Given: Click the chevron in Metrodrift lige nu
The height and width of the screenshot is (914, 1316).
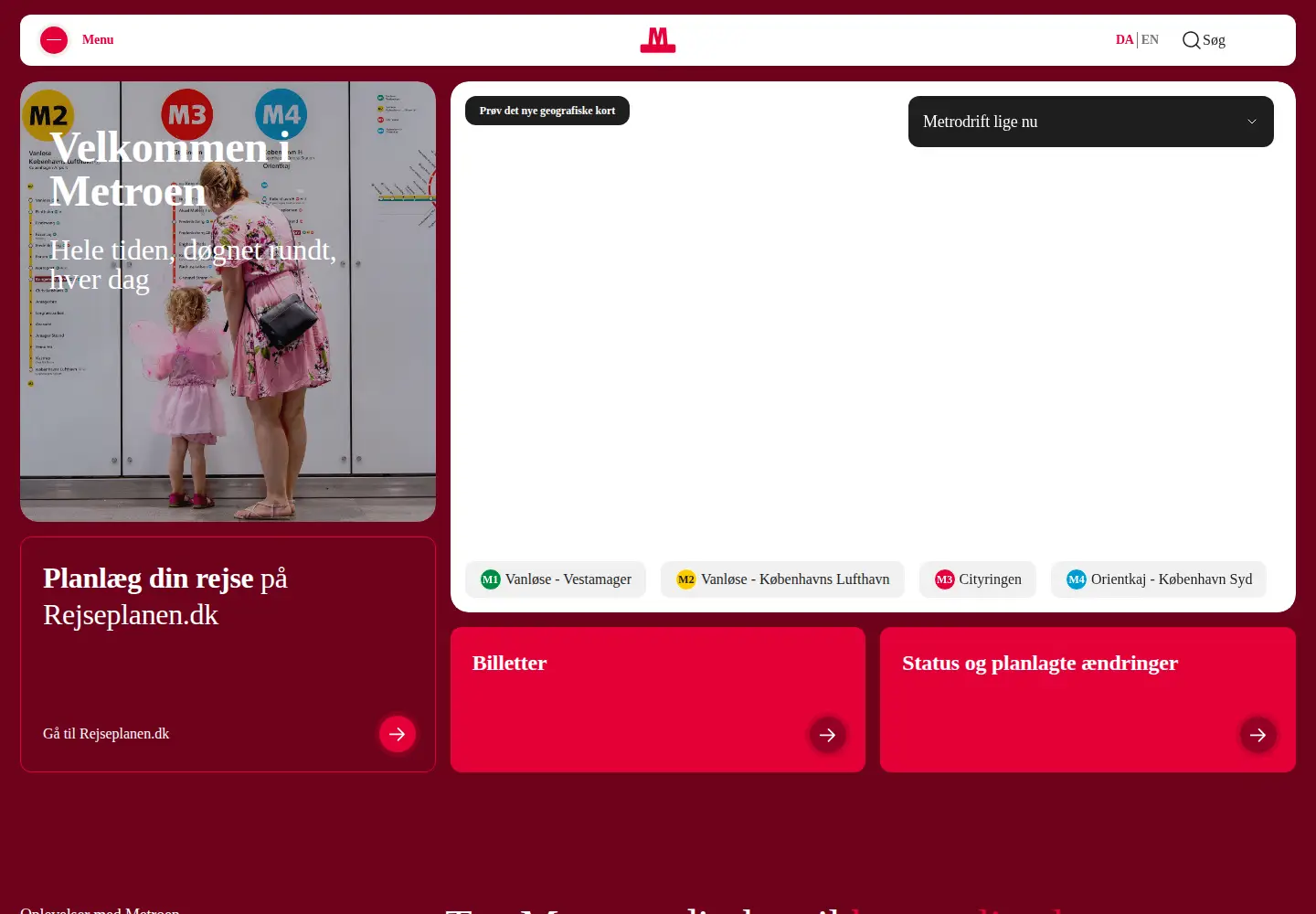Looking at the screenshot, I should [x=1252, y=122].
